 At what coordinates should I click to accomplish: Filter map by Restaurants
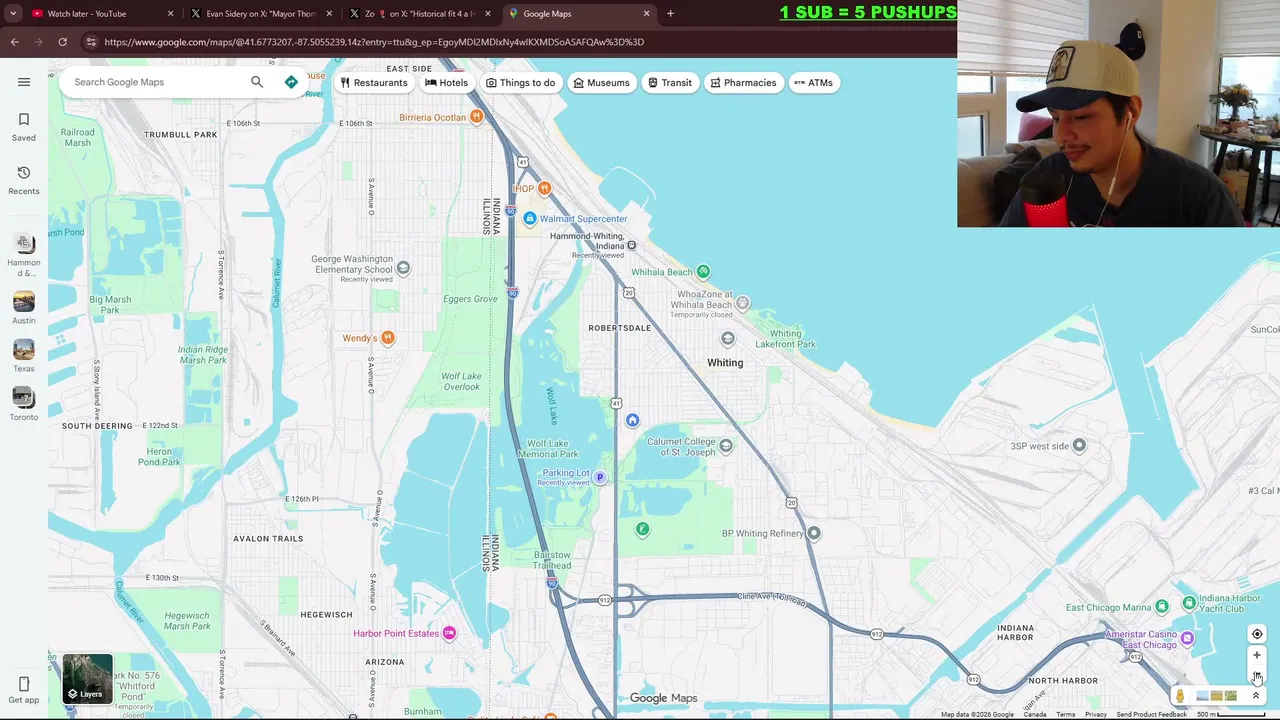click(374, 83)
